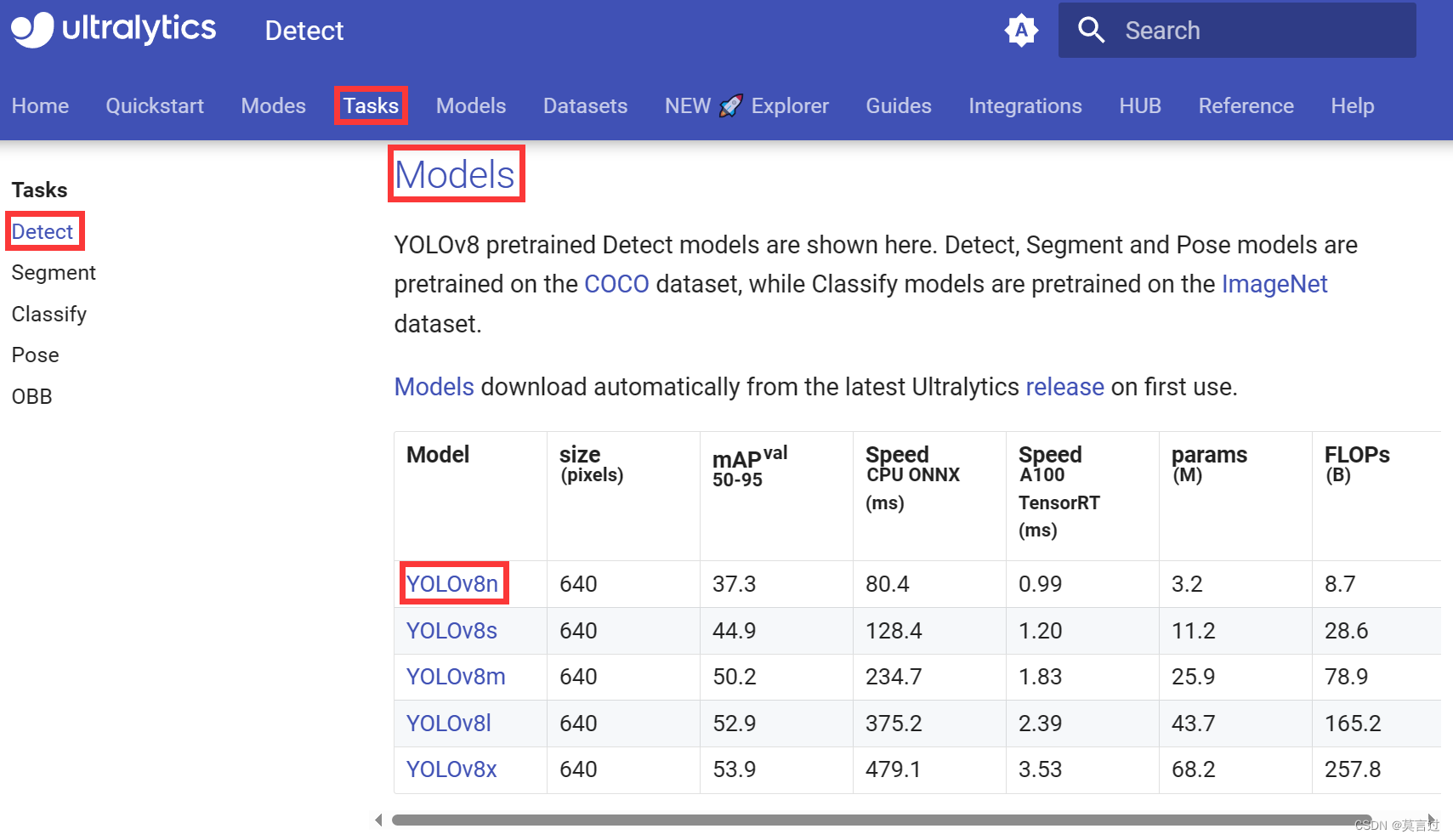Open the Datasets section
The width and height of the screenshot is (1453, 840).
tap(585, 105)
